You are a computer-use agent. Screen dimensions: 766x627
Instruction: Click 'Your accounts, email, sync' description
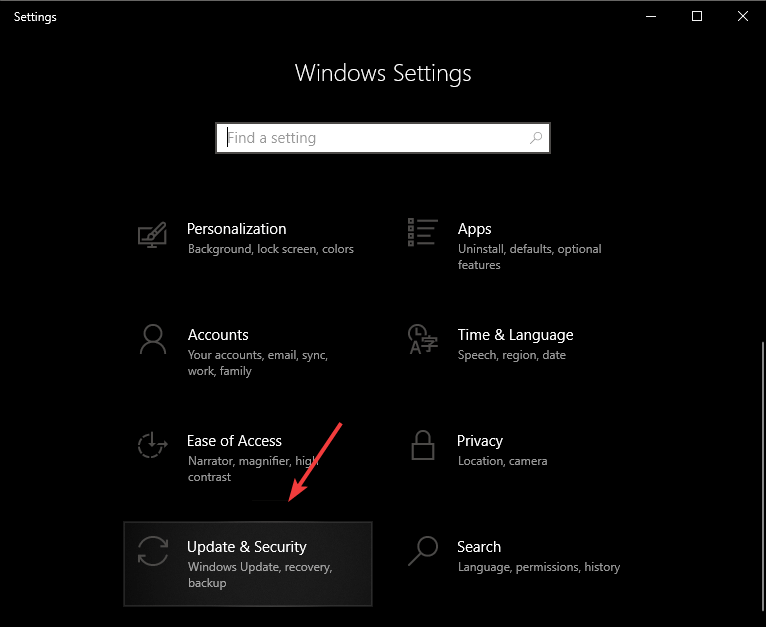[x=258, y=363]
